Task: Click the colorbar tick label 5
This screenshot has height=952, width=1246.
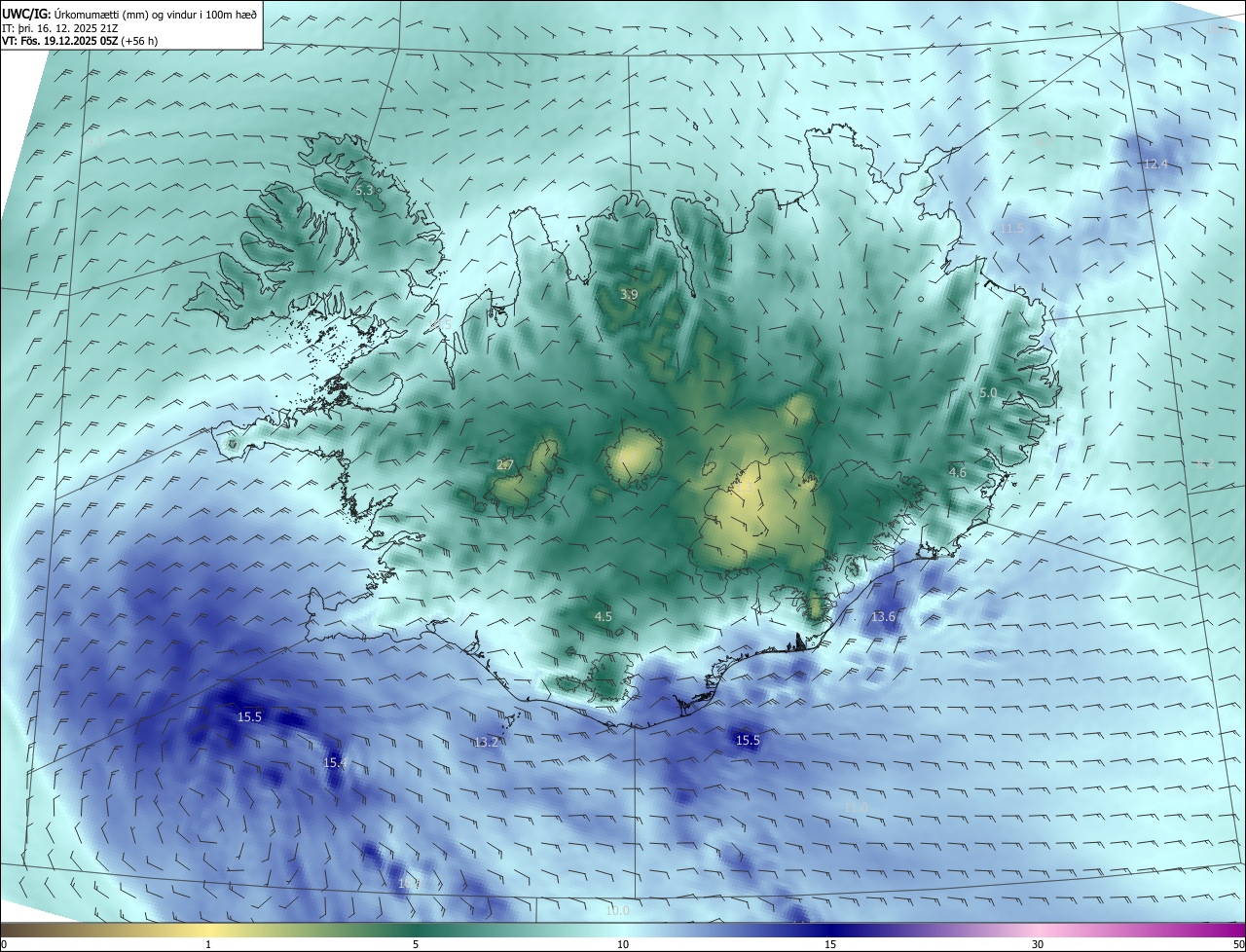Action: point(416,944)
